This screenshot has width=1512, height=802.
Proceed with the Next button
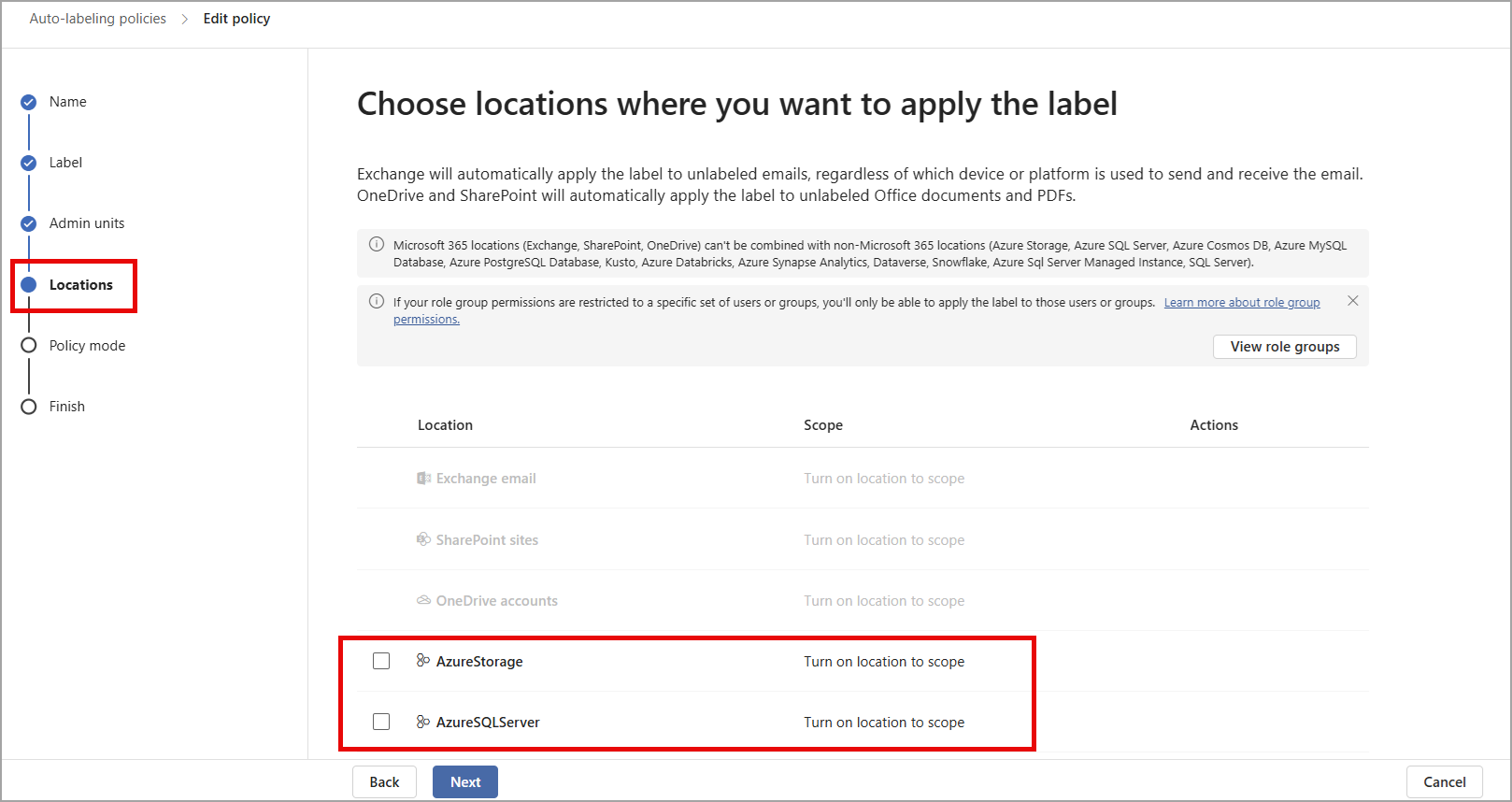point(465,782)
